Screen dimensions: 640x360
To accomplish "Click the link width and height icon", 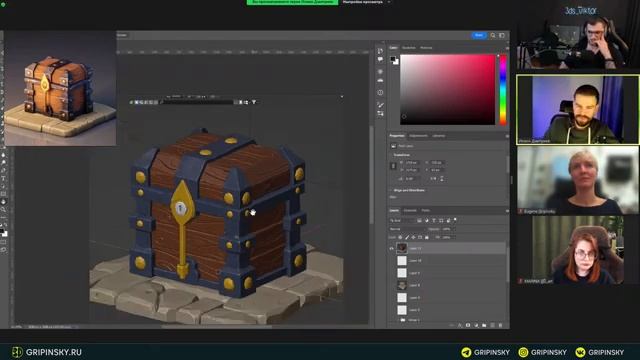I will click(x=393, y=166).
